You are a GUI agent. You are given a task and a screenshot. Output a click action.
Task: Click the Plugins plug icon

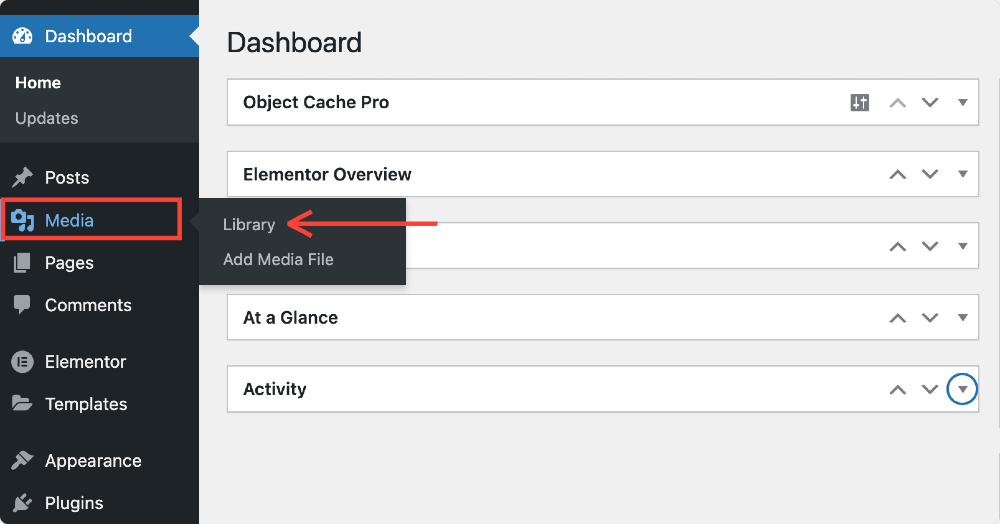click(x=22, y=503)
